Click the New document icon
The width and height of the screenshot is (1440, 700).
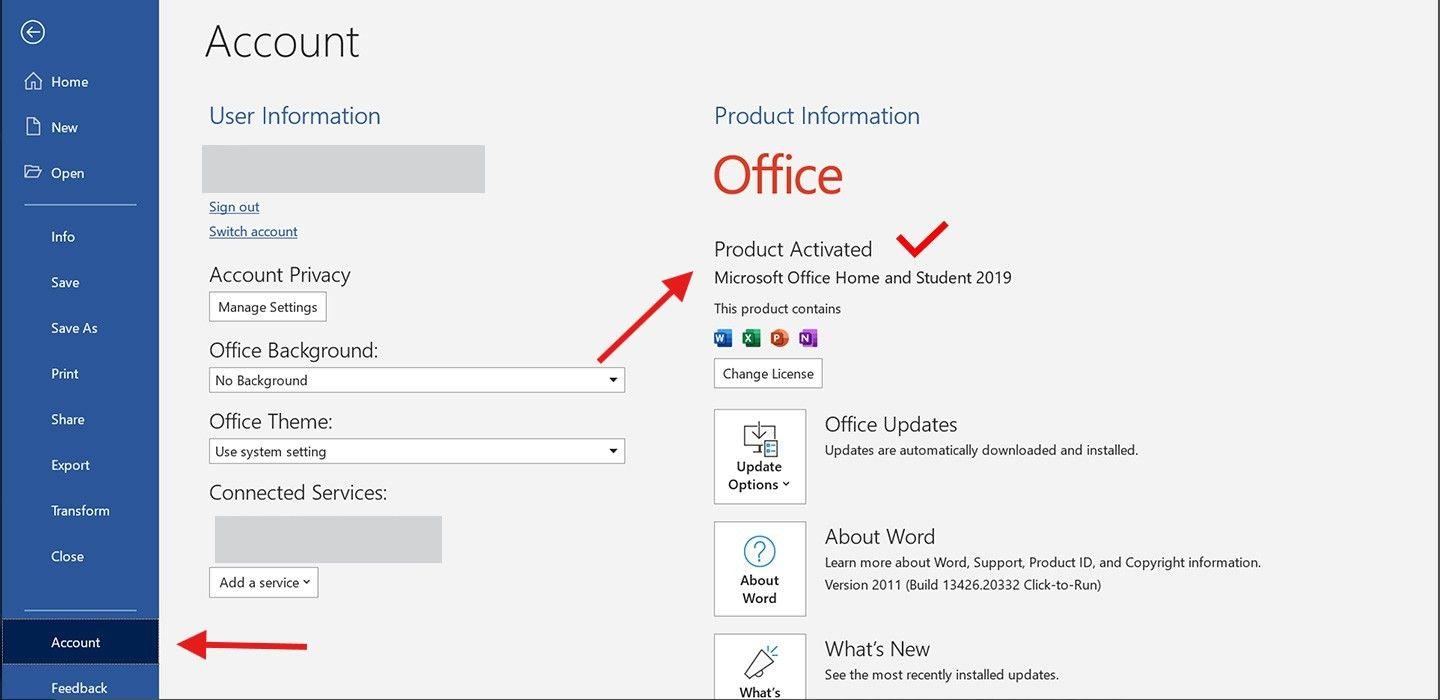click(35, 127)
